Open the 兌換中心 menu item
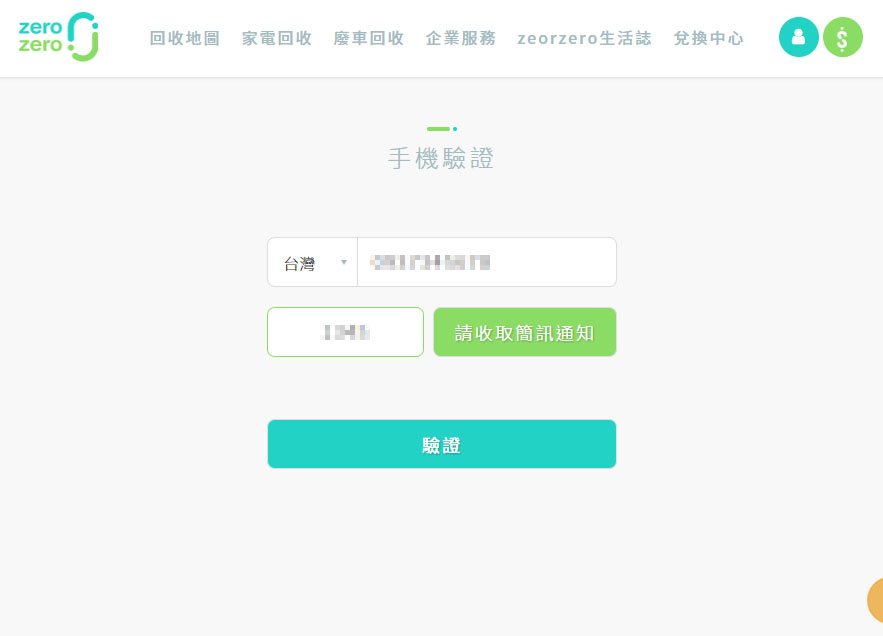Image resolution: width=883 pixels, height=636 pixels. click(x=708, y=38)
